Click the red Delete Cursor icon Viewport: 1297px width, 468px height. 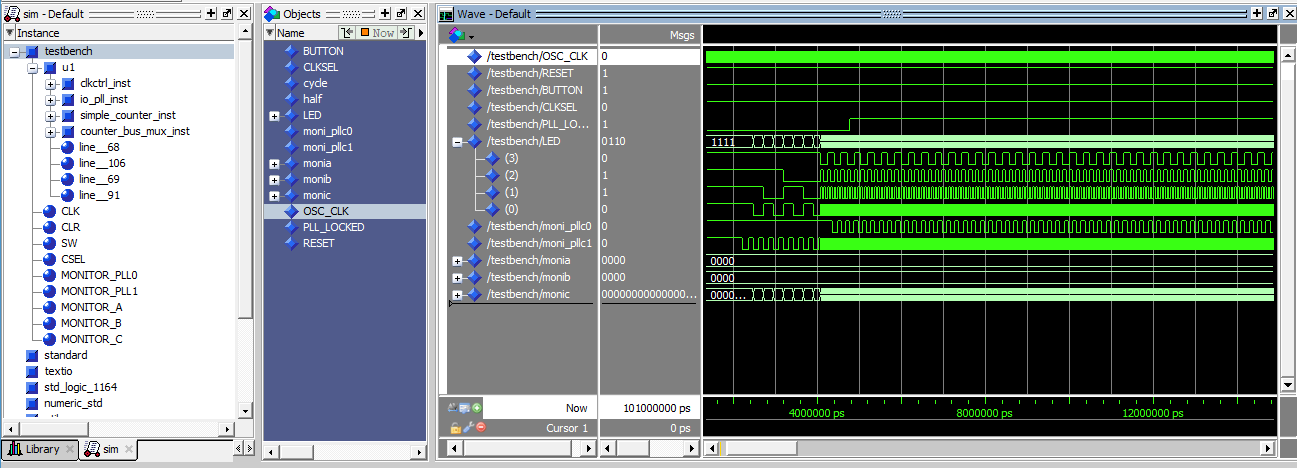point(480,428)
